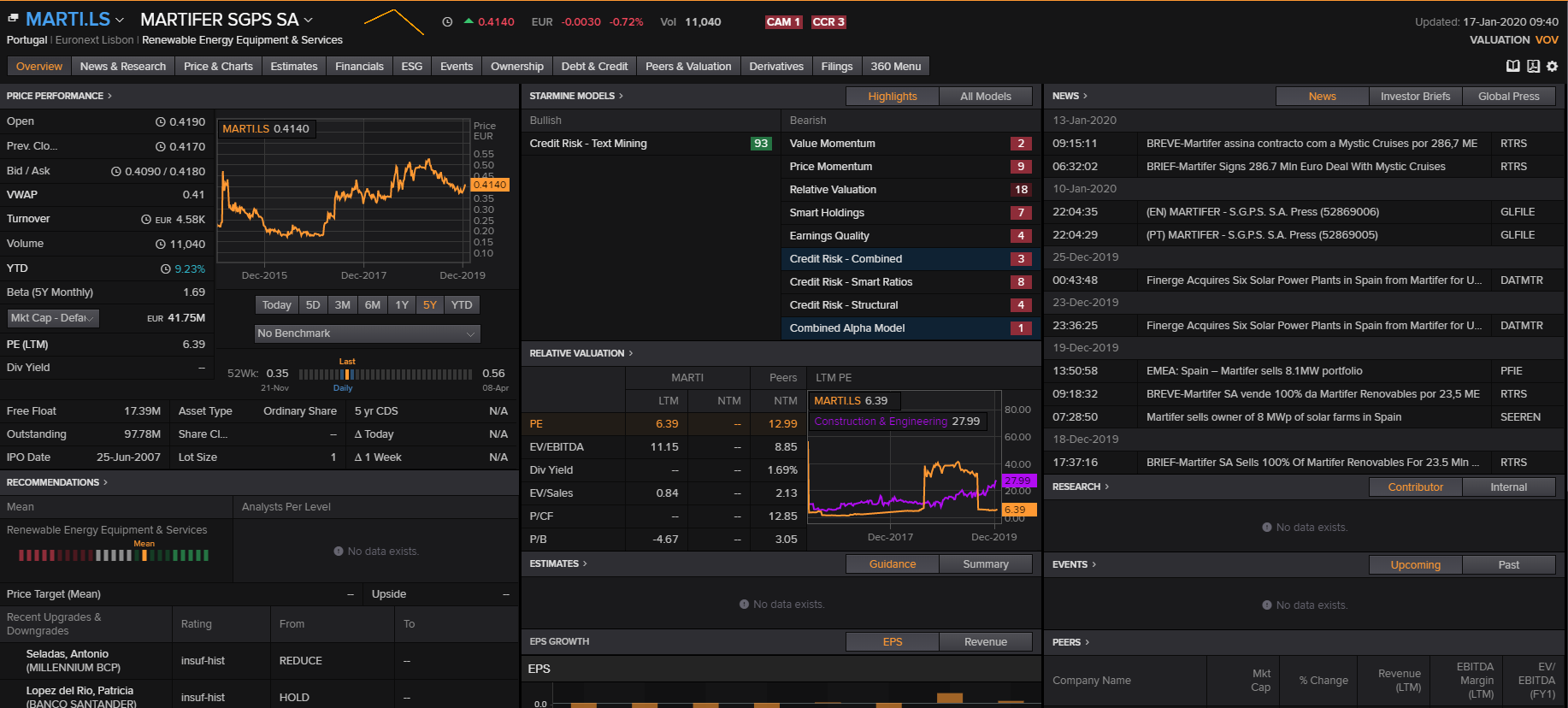
Task: Open the No Benchmark dropdown
Action: point(367,333)
